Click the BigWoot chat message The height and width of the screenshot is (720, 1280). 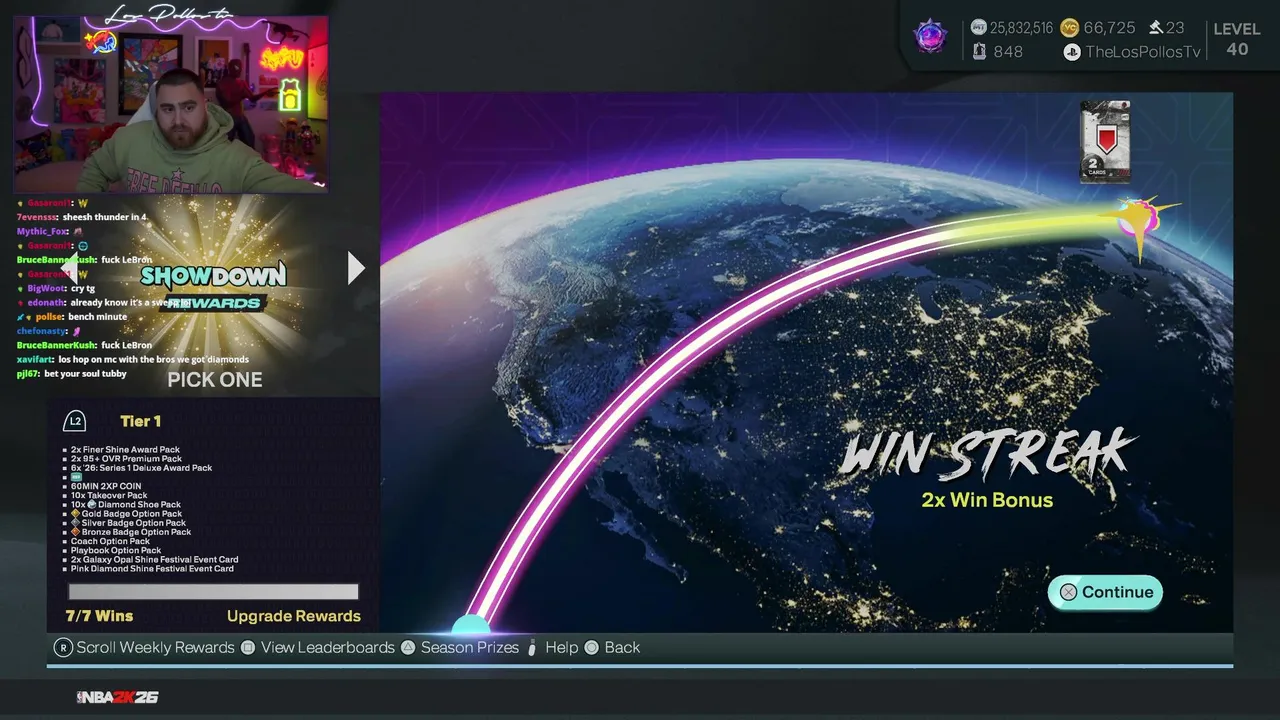click(56, 288)
